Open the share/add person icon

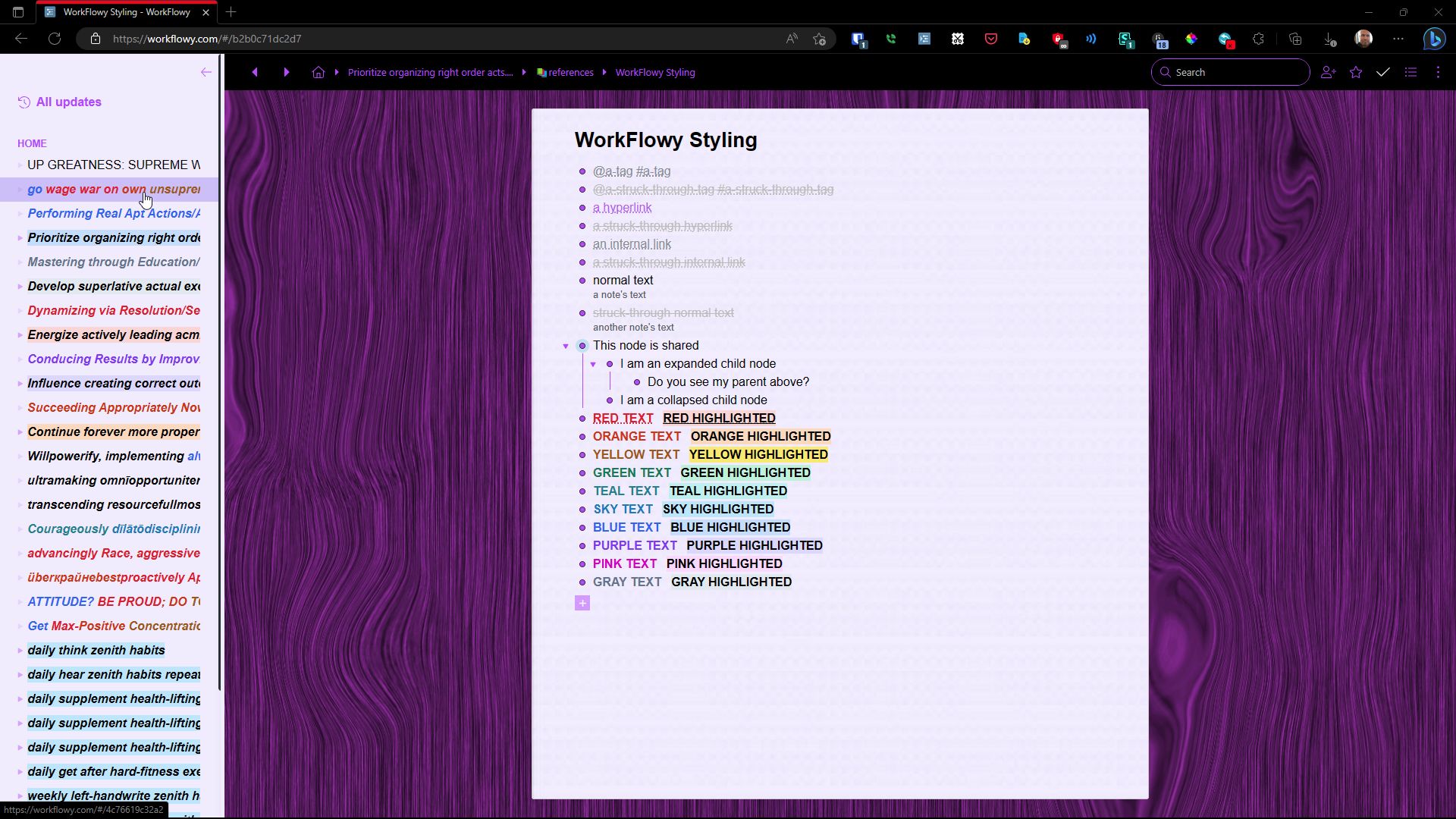tap(1328, 72)
